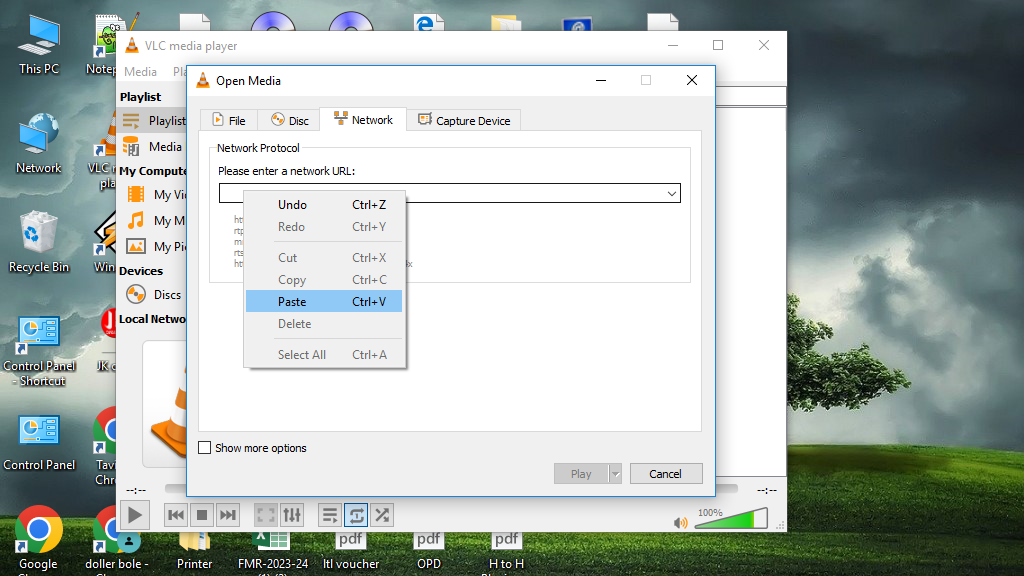Viewport: 1024px width, 576px height.
Task: Enable Show more options checkbox
Action: pos(204,447)
